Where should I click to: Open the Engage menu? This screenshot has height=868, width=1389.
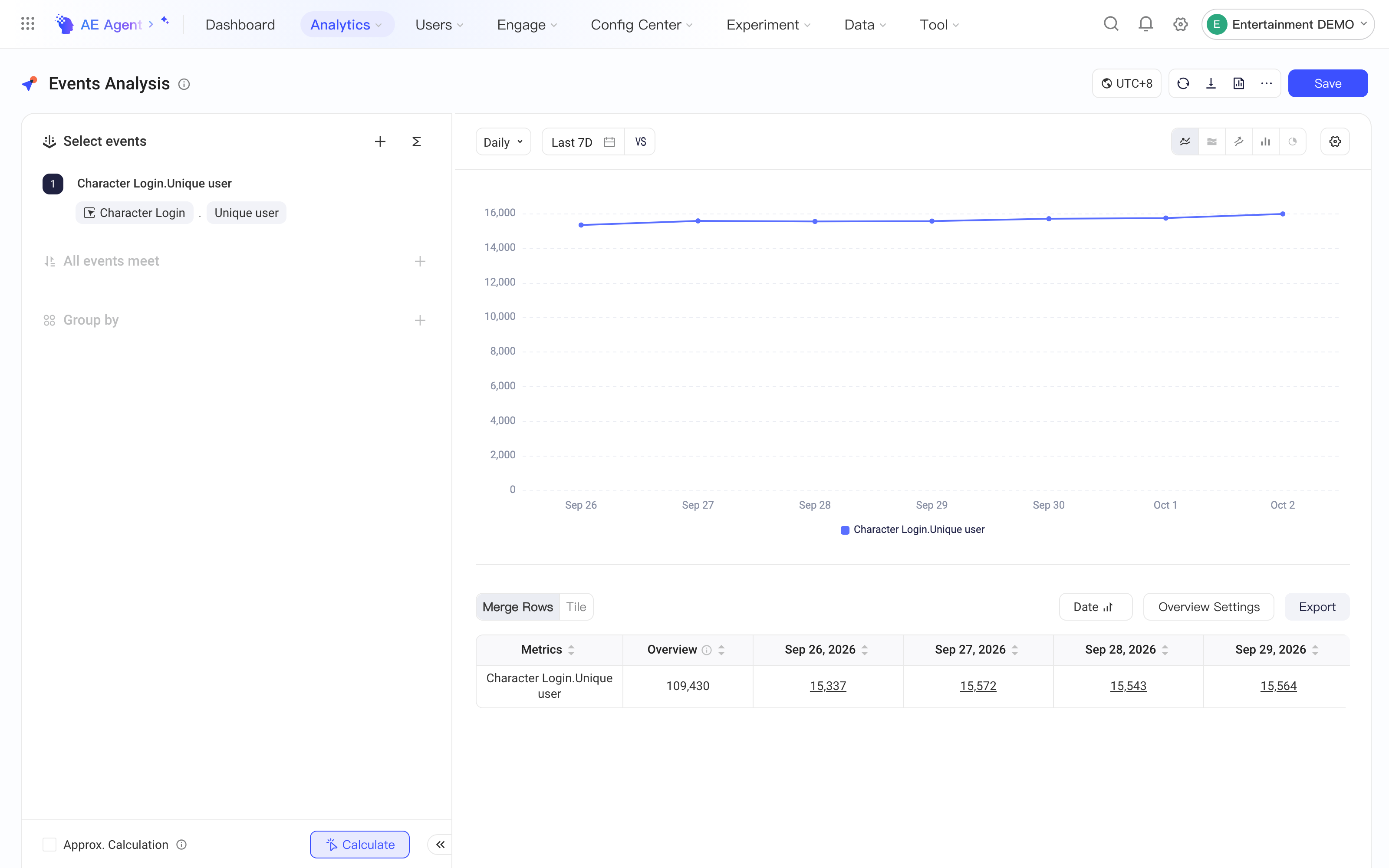tap(527, 25)
